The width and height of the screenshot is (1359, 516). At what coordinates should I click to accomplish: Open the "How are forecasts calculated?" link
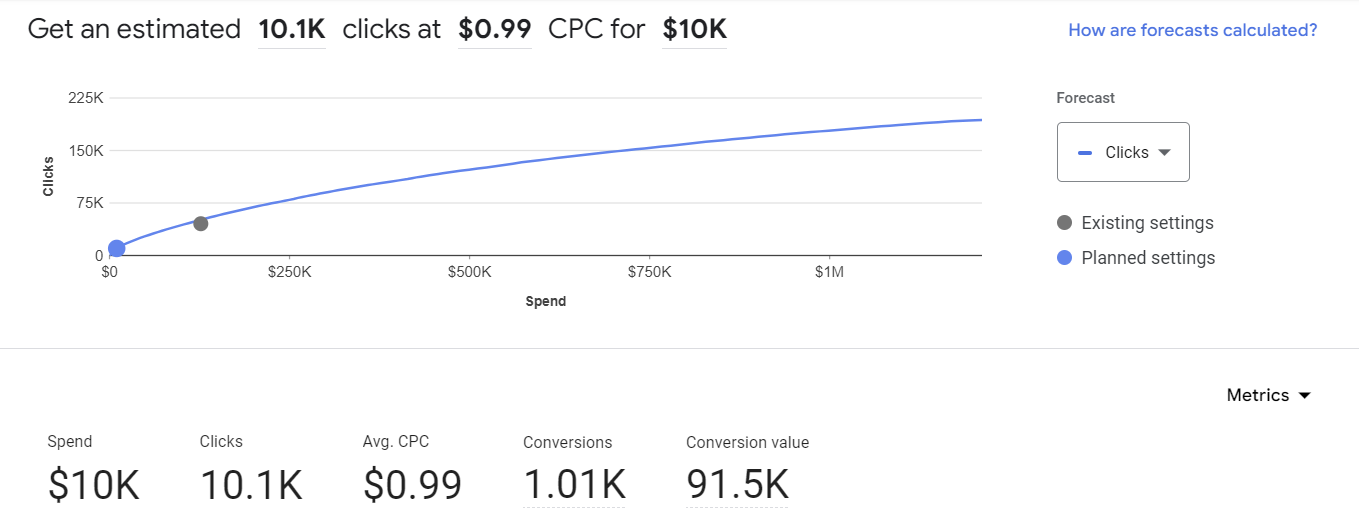pyautogui.click(x=1192, y=30)
